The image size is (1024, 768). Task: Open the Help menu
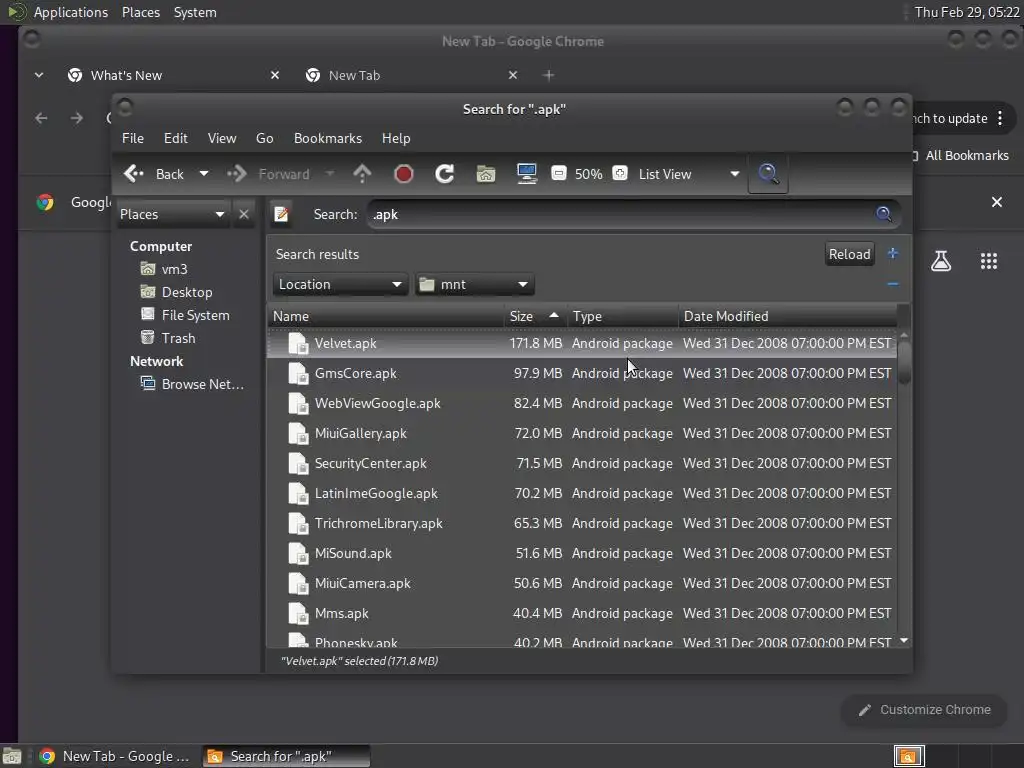point(396,138)
